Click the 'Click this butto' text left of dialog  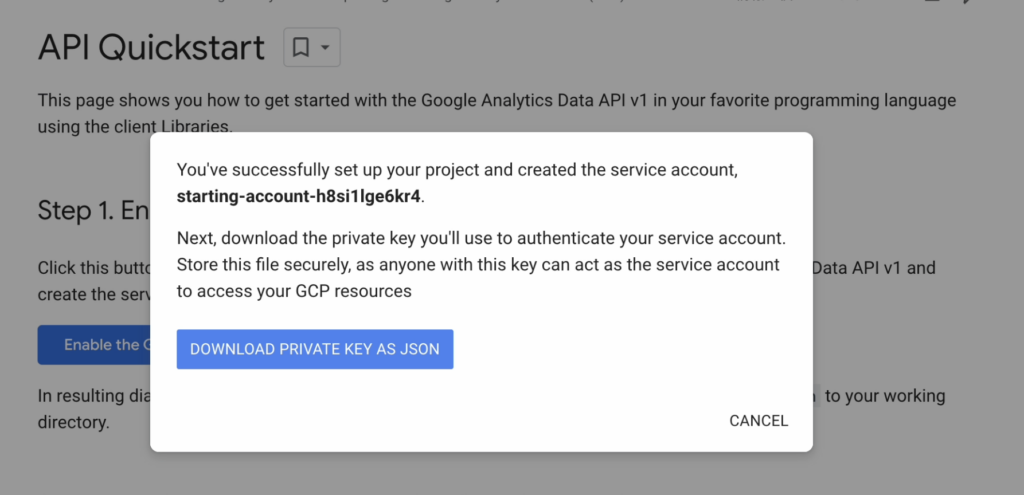(x=94, y=268)
